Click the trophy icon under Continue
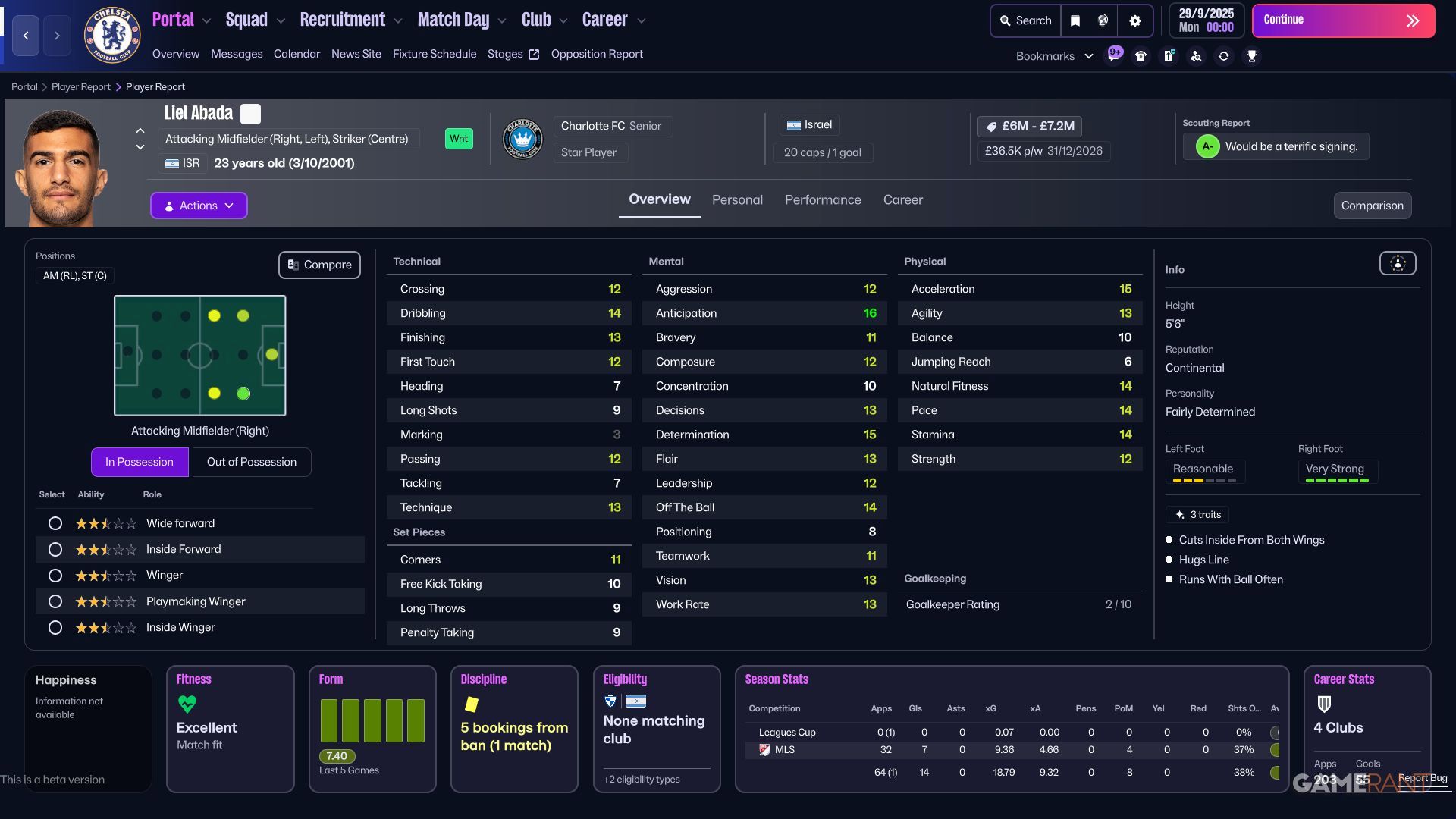The image size is (1456, 819). click(1252, 55)
